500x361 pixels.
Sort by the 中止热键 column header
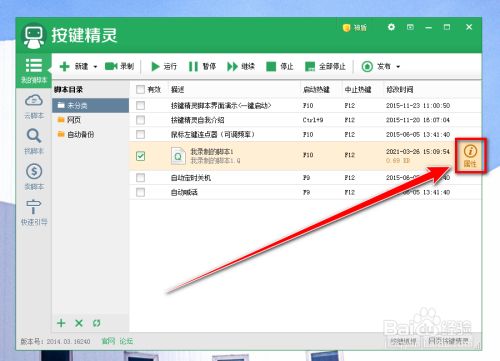click(x=358, y=89)
